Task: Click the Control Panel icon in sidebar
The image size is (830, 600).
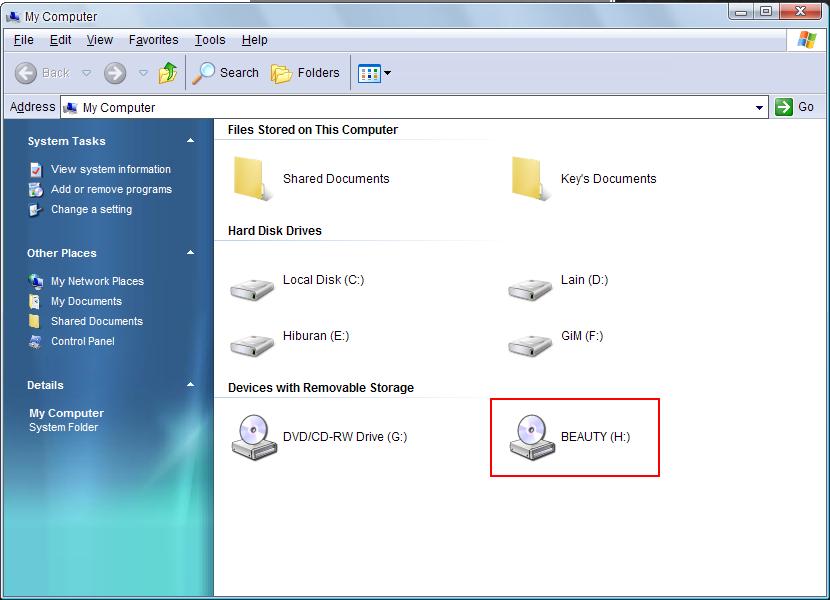Action: click(36, 342)
